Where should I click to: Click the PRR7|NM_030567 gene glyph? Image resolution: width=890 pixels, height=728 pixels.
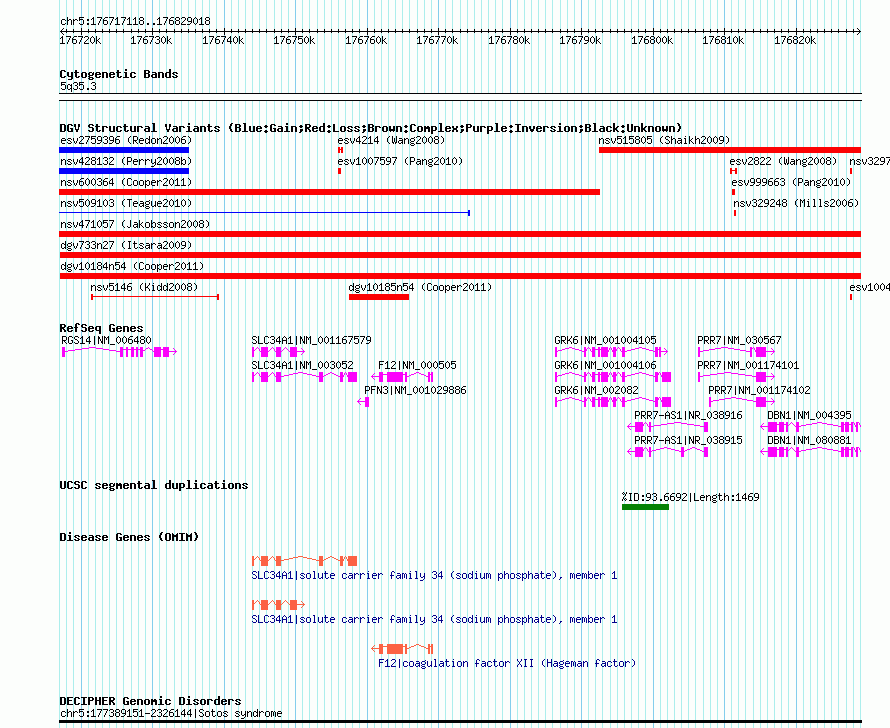[736, 352]
